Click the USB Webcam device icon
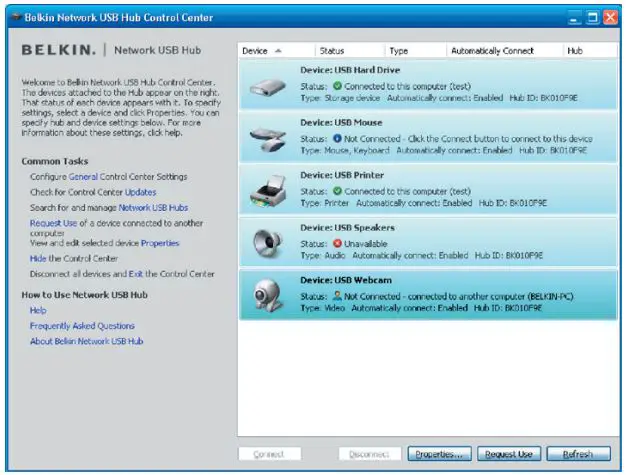The image size is (626, 475). (268, 296)
